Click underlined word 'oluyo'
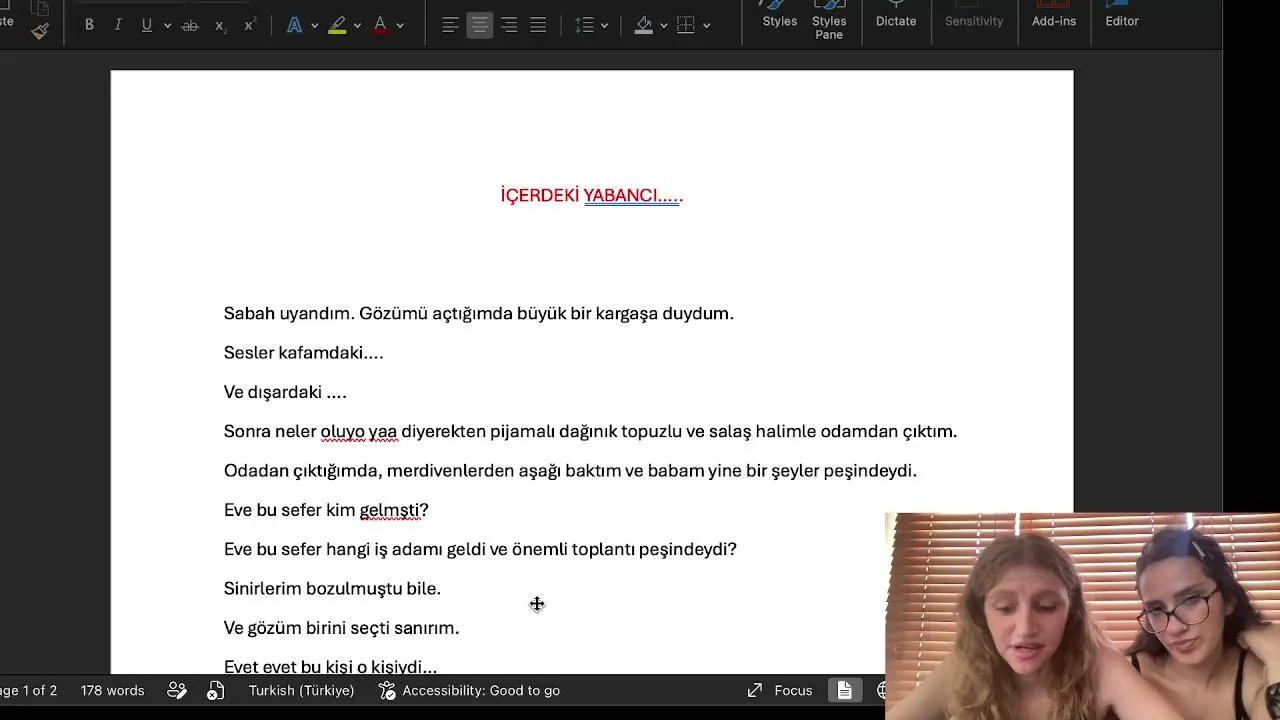Screen dimensions: 1280x720 (x=342, y=431)
